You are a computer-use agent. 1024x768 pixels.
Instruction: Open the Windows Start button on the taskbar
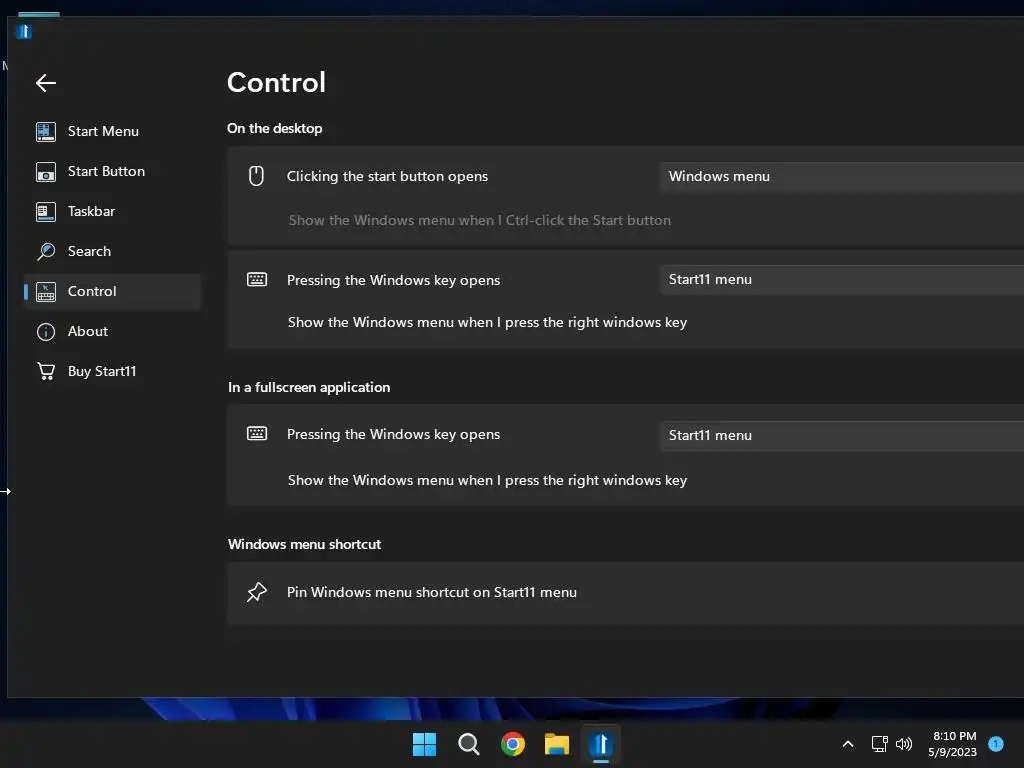pyautogui.click(x=424, y=744)
